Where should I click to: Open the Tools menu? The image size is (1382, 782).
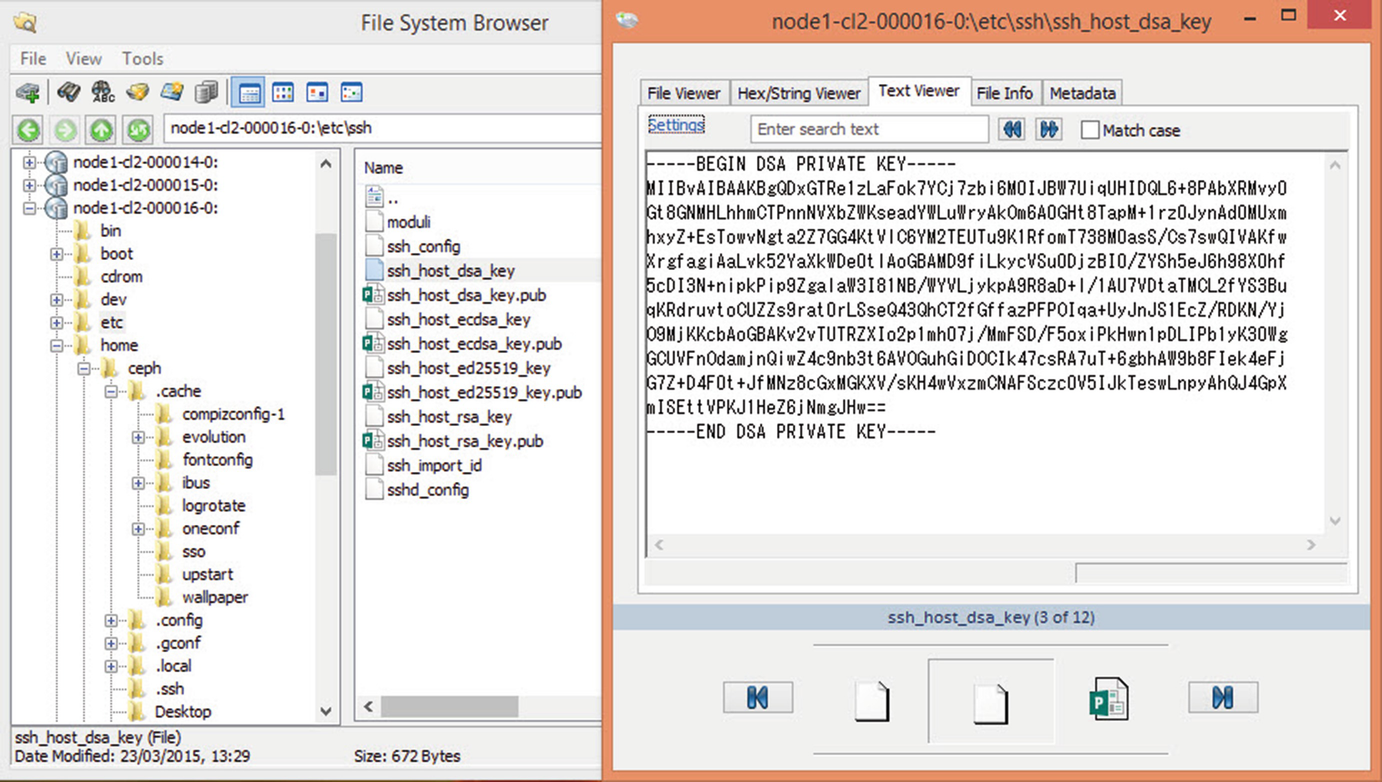[143, 59]
